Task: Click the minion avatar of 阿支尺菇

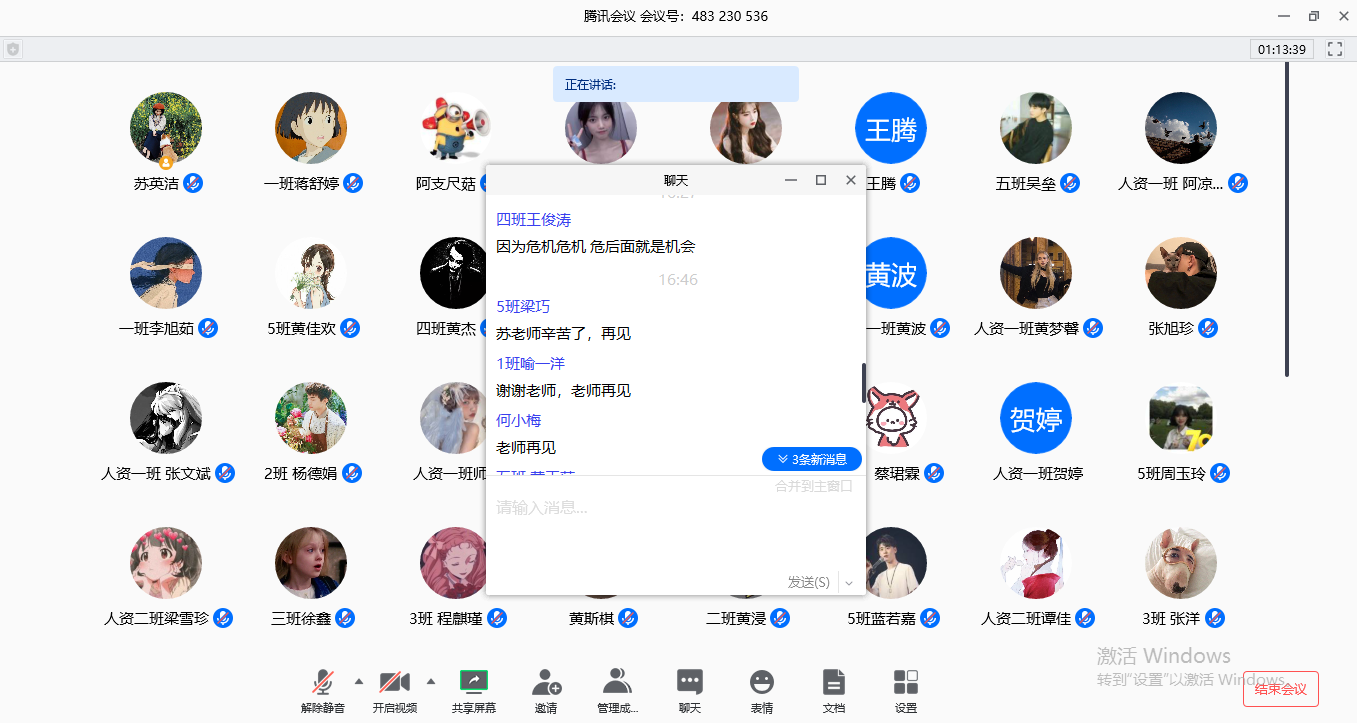Action: pyautogui.click(x=456, y=128)
